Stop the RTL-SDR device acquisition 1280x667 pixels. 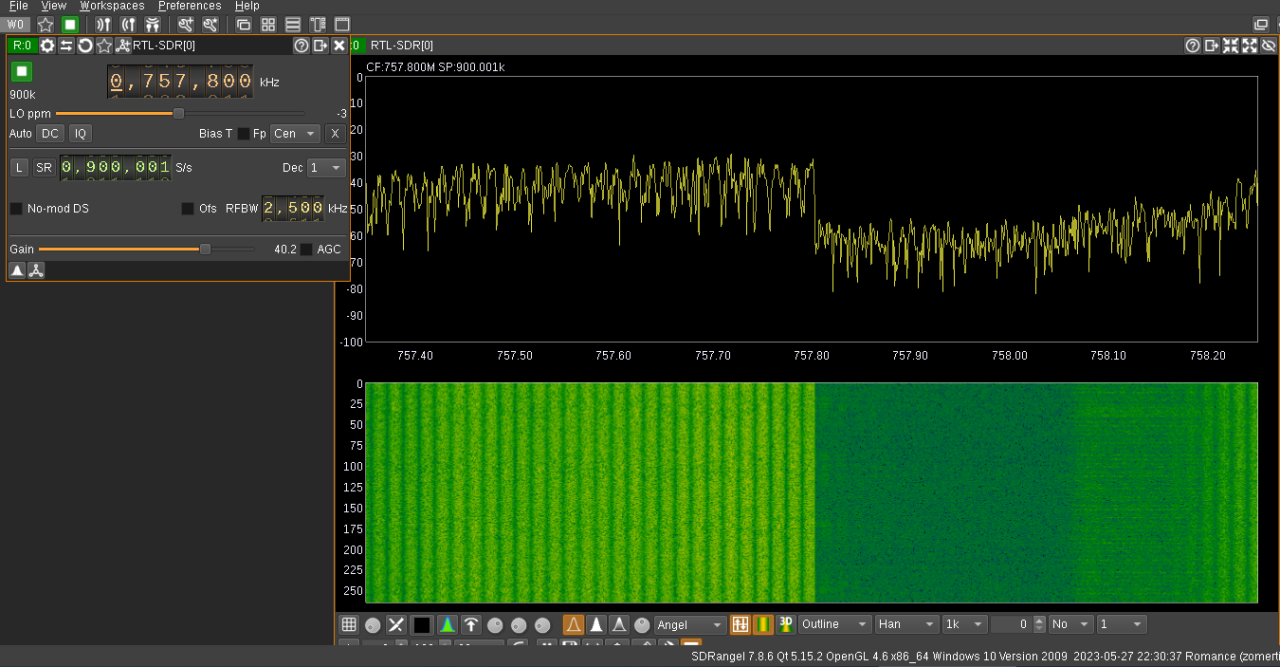tap(22, 71)
